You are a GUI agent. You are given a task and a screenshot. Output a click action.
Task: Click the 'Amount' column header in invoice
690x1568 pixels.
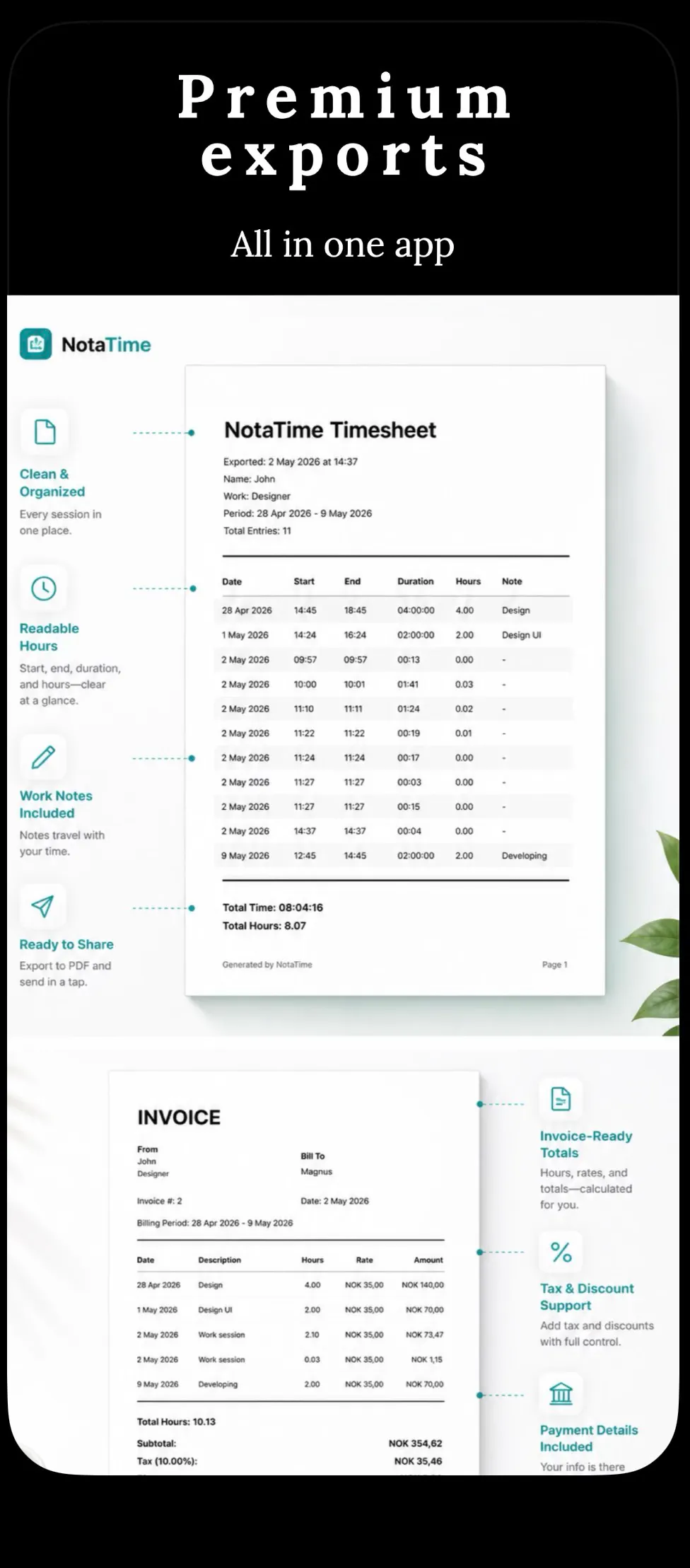click(x=428, y=1260)
